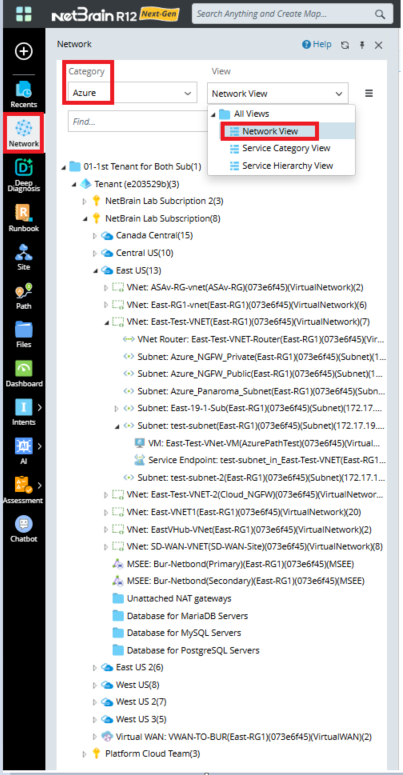
Task: Open Runbook from the sidebar
Action: pyautogui.click(x=23, y=217)
